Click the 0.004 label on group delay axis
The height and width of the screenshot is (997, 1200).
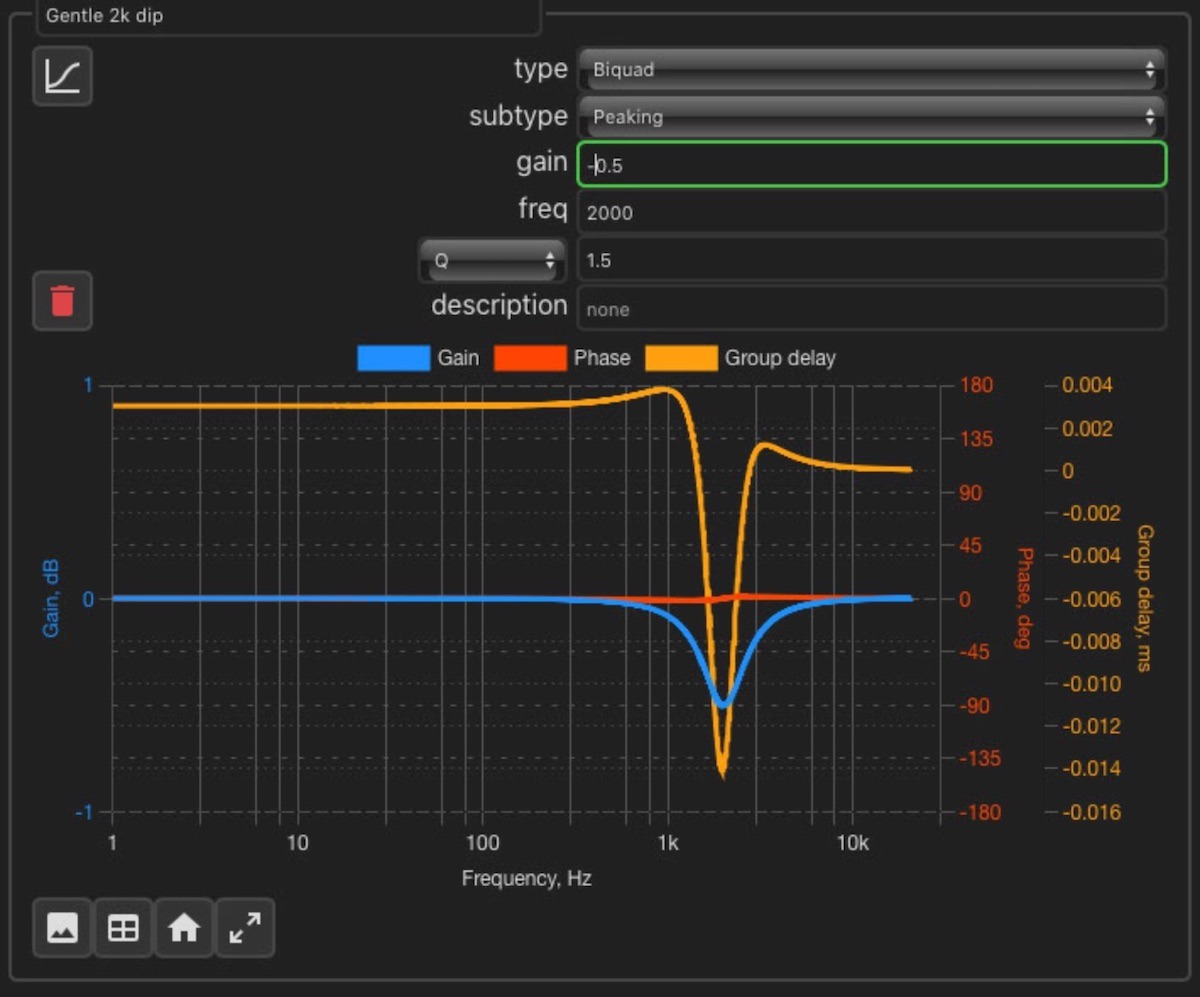1089,385
